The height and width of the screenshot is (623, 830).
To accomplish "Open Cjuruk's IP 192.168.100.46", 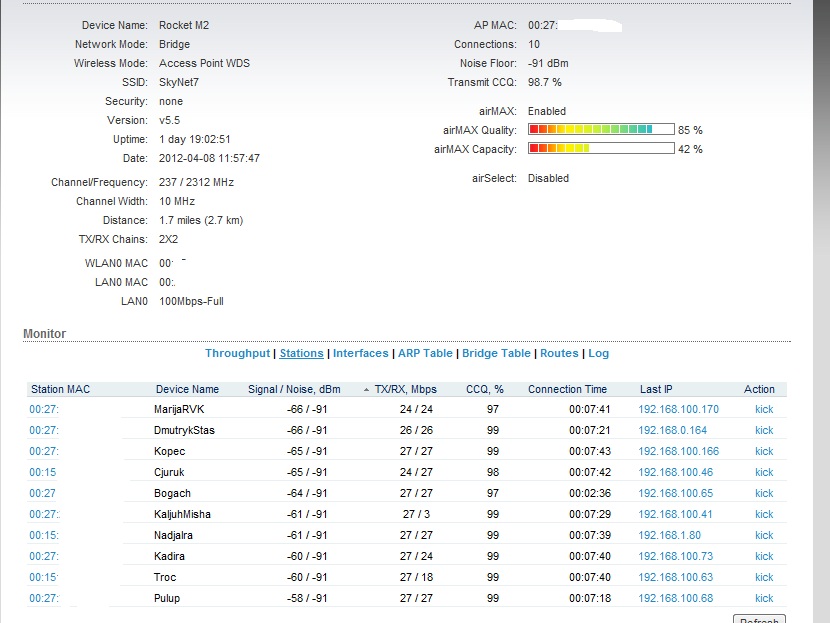I will (675, 472).
